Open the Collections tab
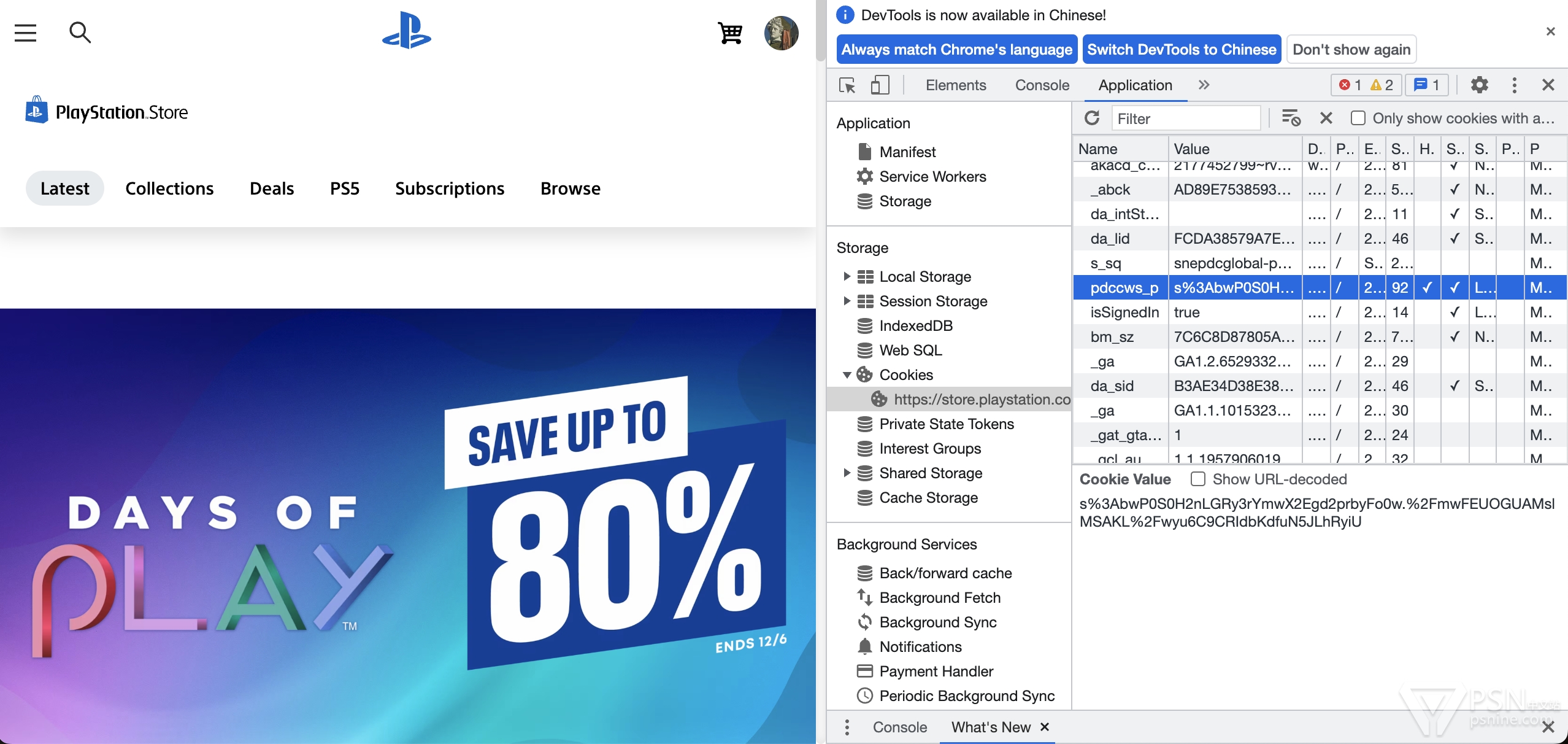Viewport: 1568px width, 744px height. click(169, 188)
